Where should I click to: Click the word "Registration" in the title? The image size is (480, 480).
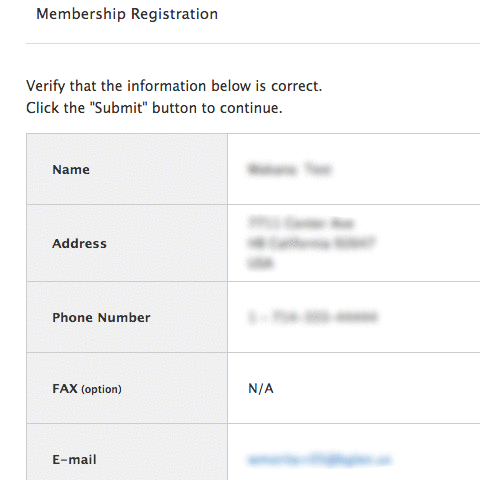pos(174,14)
